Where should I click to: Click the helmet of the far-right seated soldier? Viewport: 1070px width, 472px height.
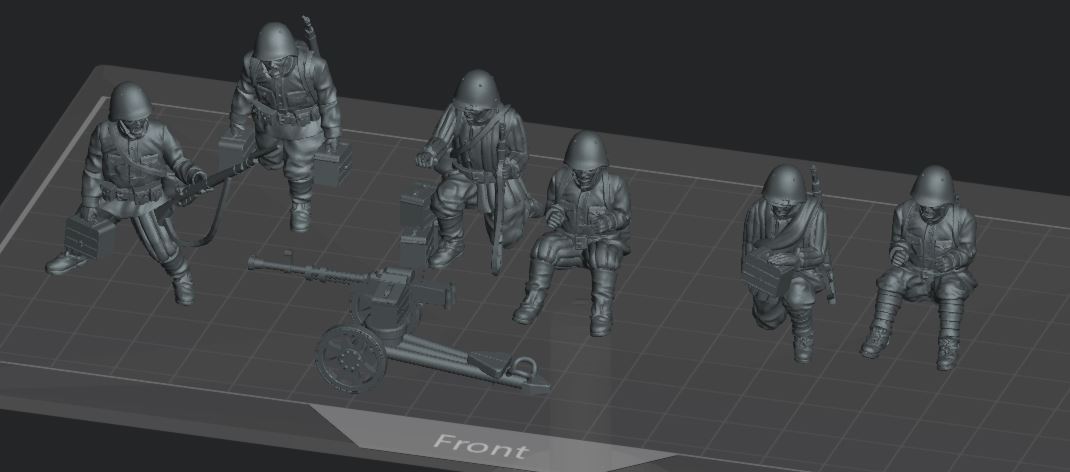coord(934,185)
